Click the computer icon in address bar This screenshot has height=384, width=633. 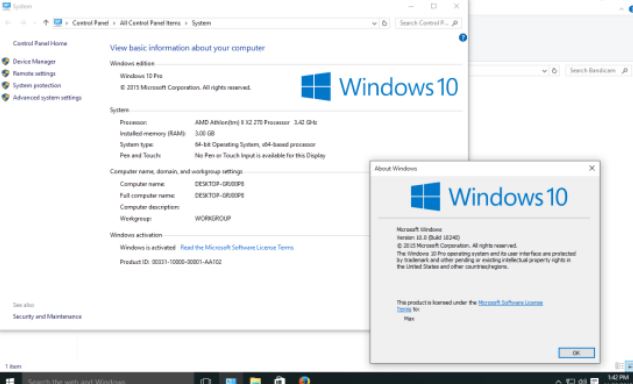coord(58,23)
